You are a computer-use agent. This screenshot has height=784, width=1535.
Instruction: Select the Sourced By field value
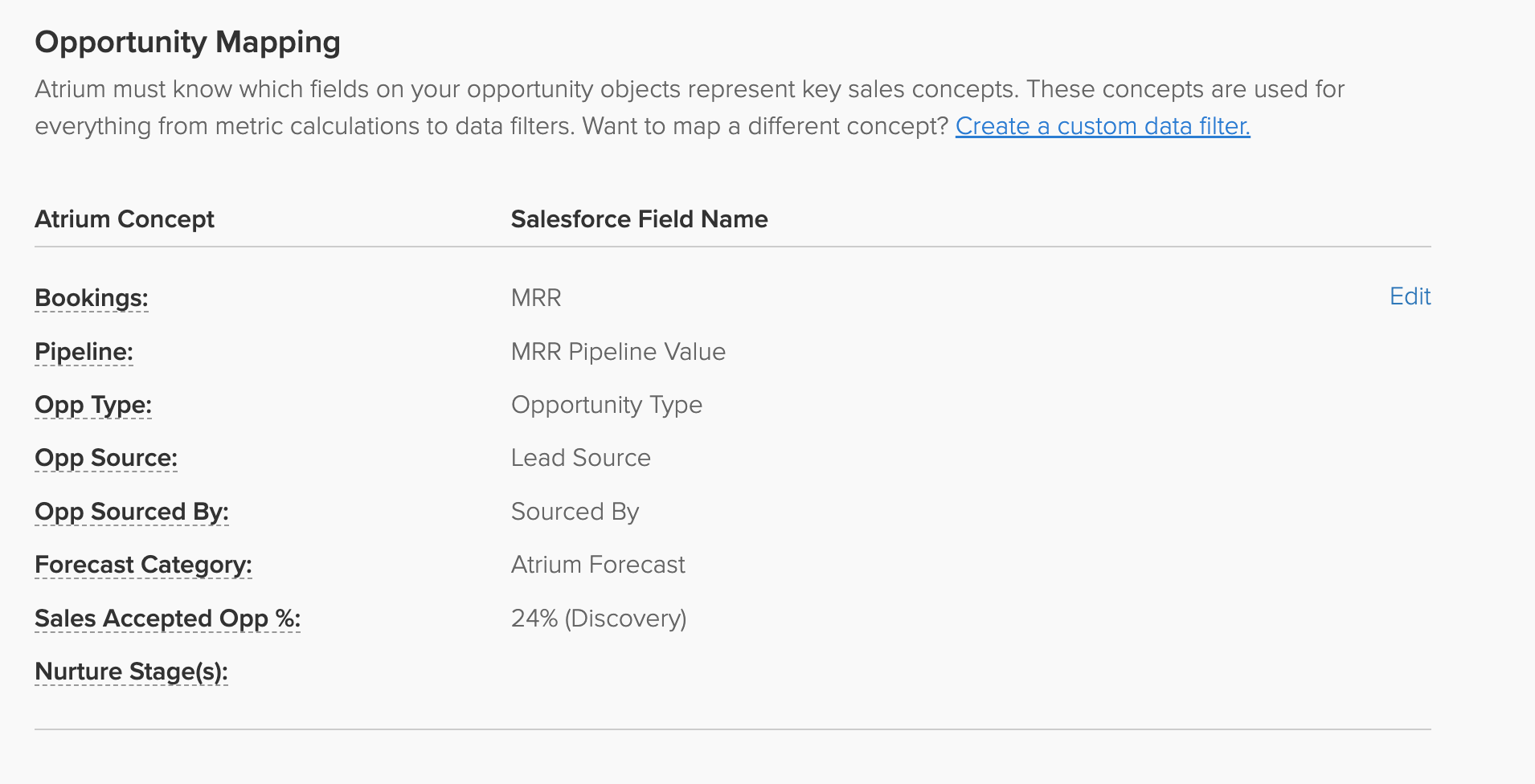(x=575, y=512)
